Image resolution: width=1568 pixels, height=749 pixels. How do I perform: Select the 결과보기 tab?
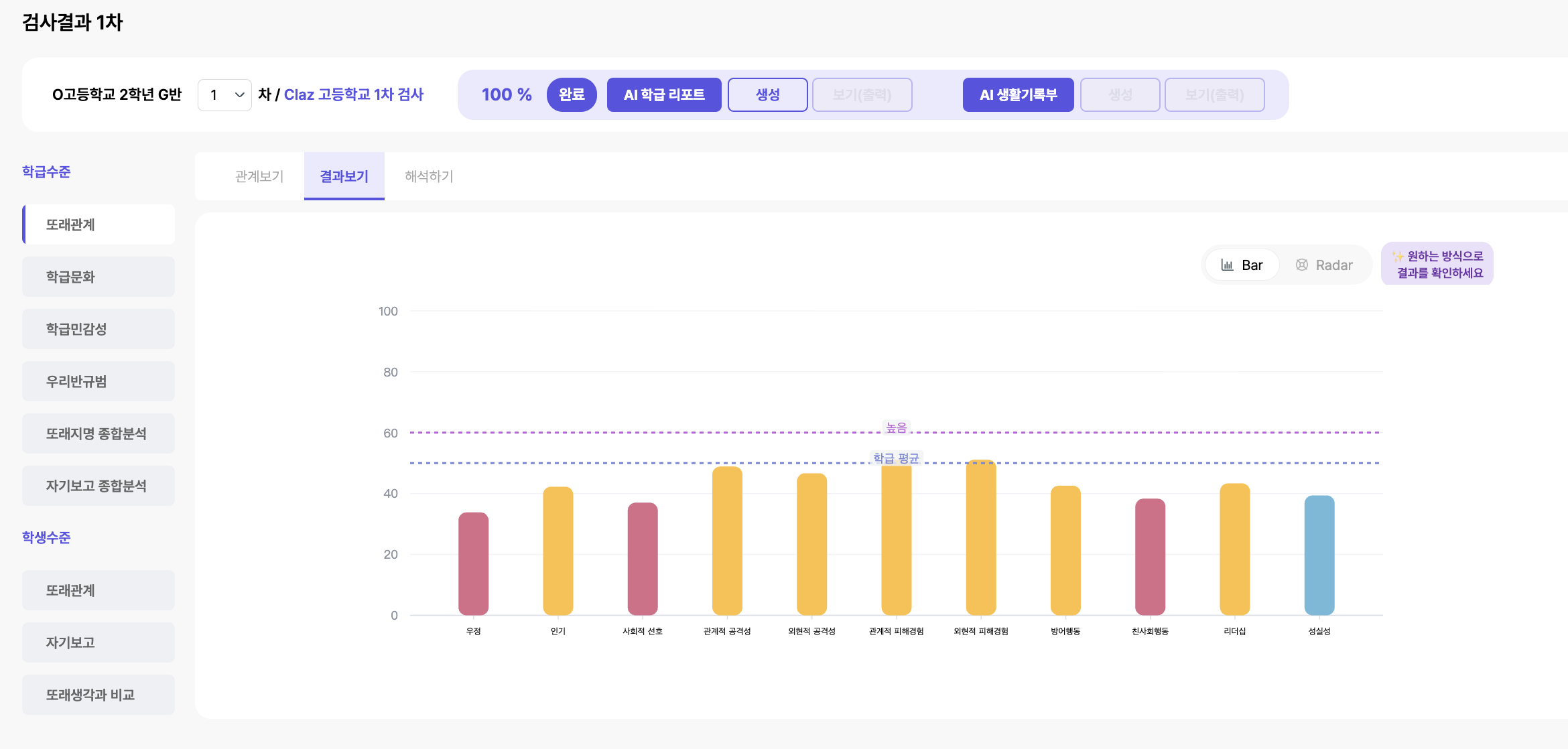coord(344,176)
